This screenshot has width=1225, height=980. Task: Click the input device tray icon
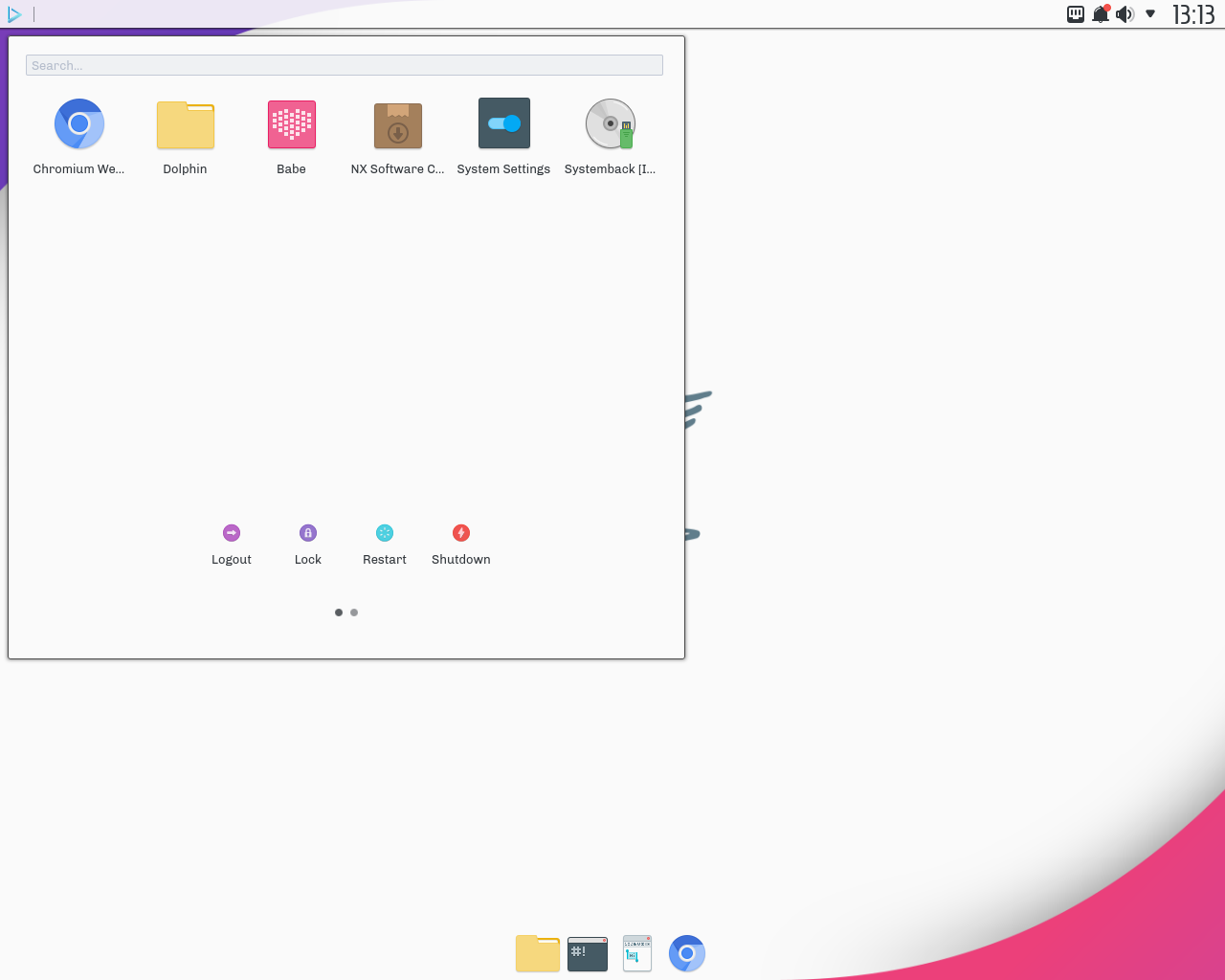(x=1075, y=13)
